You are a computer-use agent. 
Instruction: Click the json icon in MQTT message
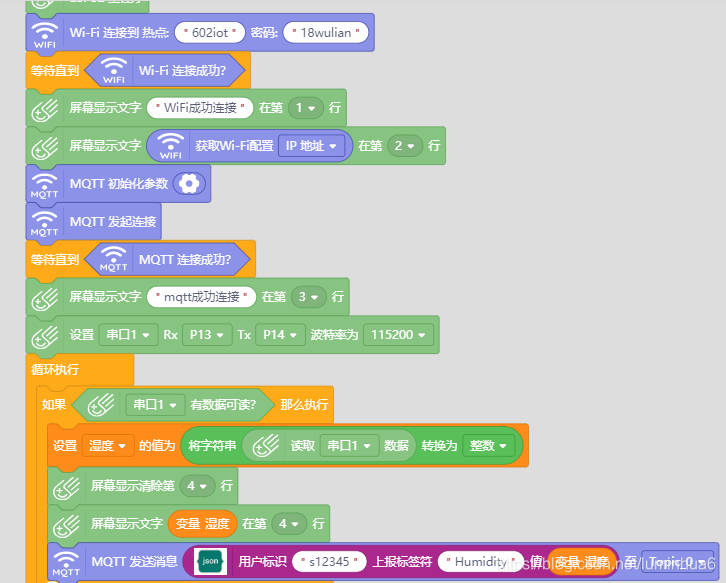(210, 561)
